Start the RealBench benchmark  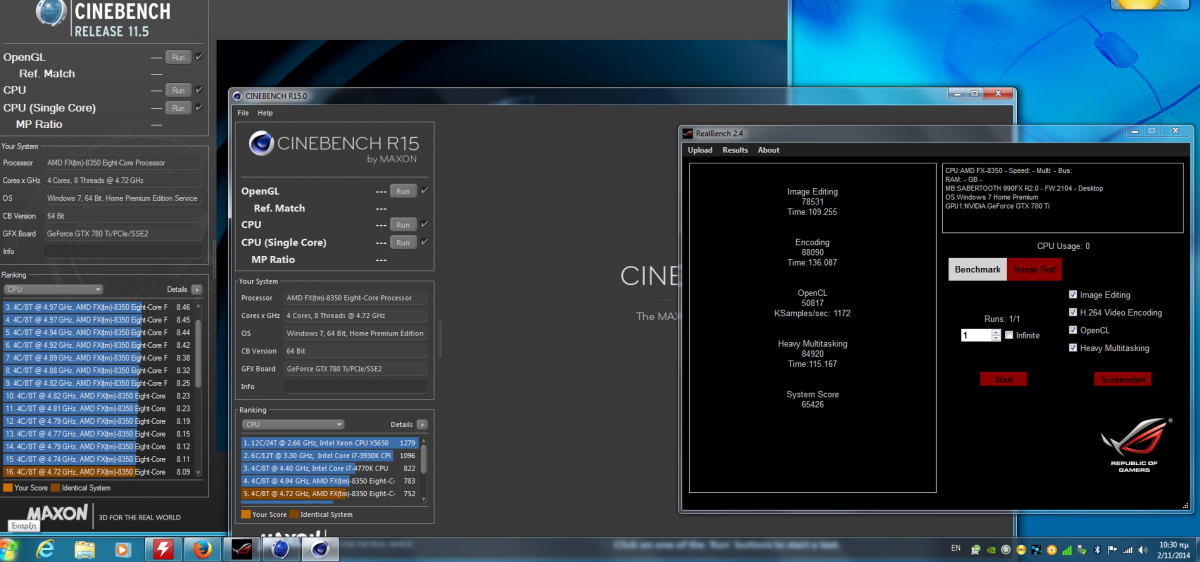(x=1004, y=379)
